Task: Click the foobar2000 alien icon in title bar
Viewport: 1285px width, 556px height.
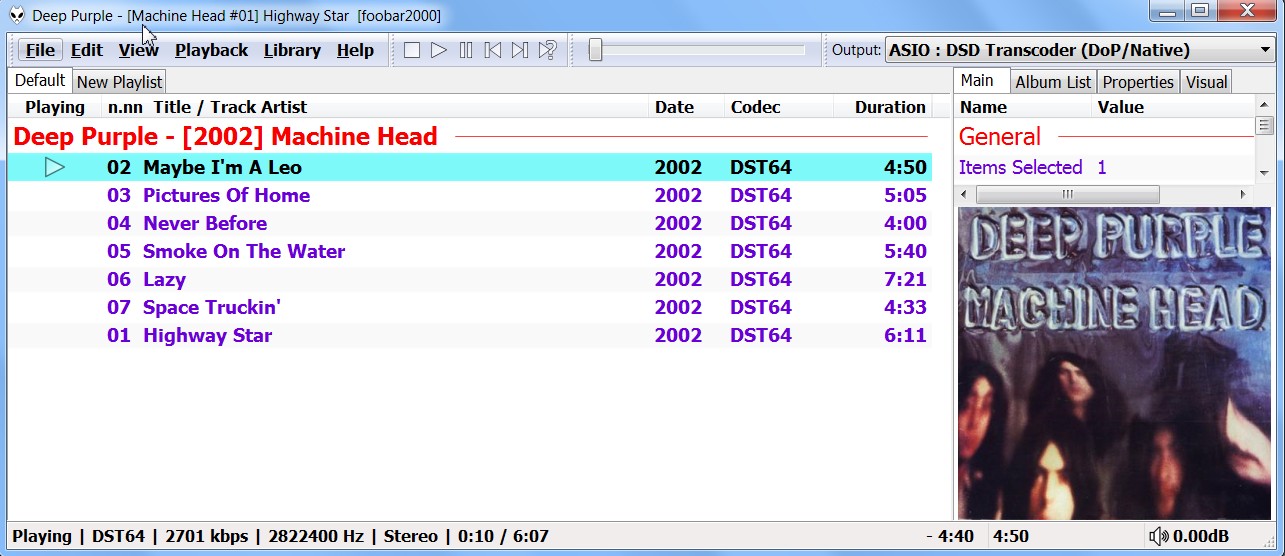Action: [16, 15]
